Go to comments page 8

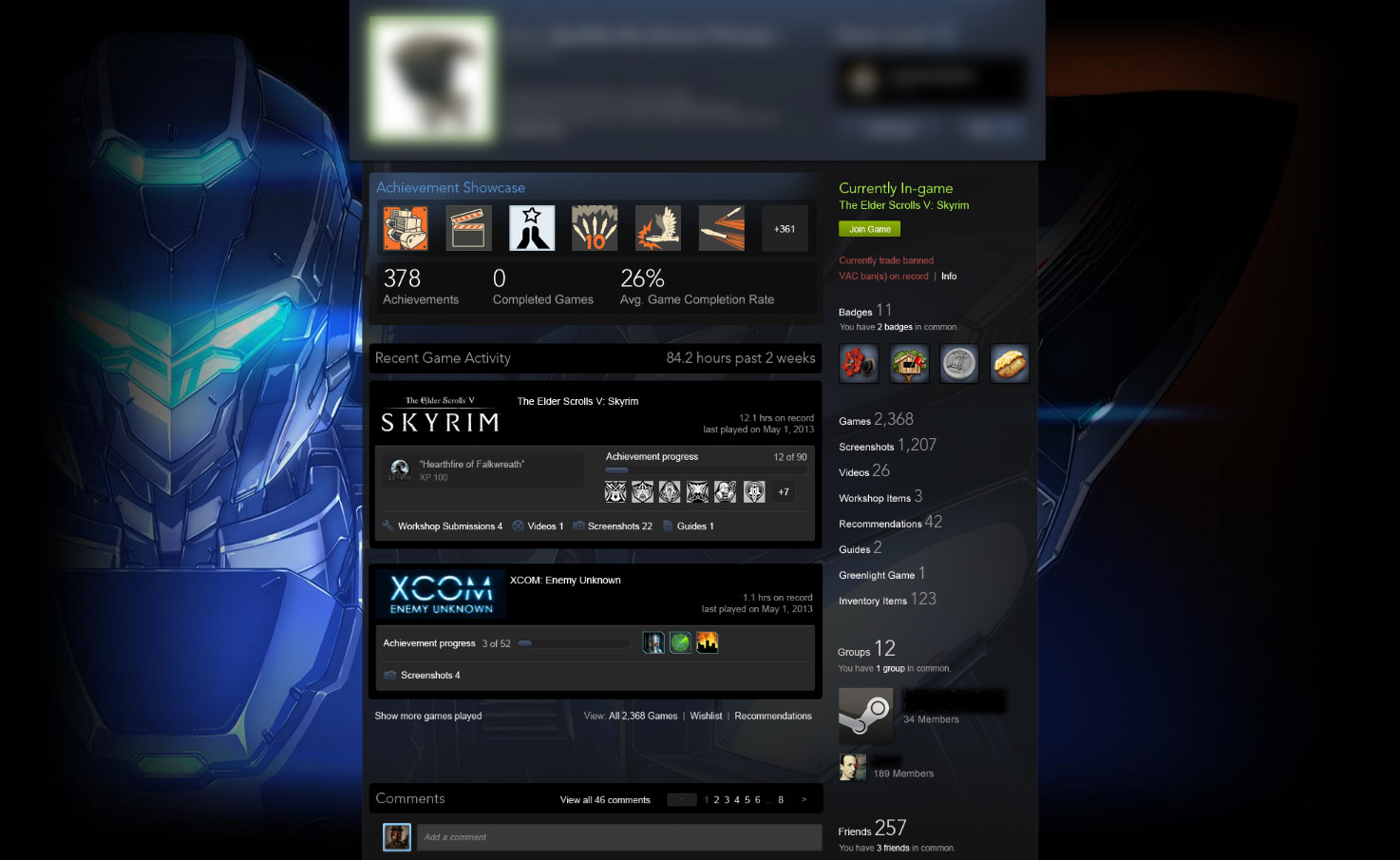tap(781, 800)
